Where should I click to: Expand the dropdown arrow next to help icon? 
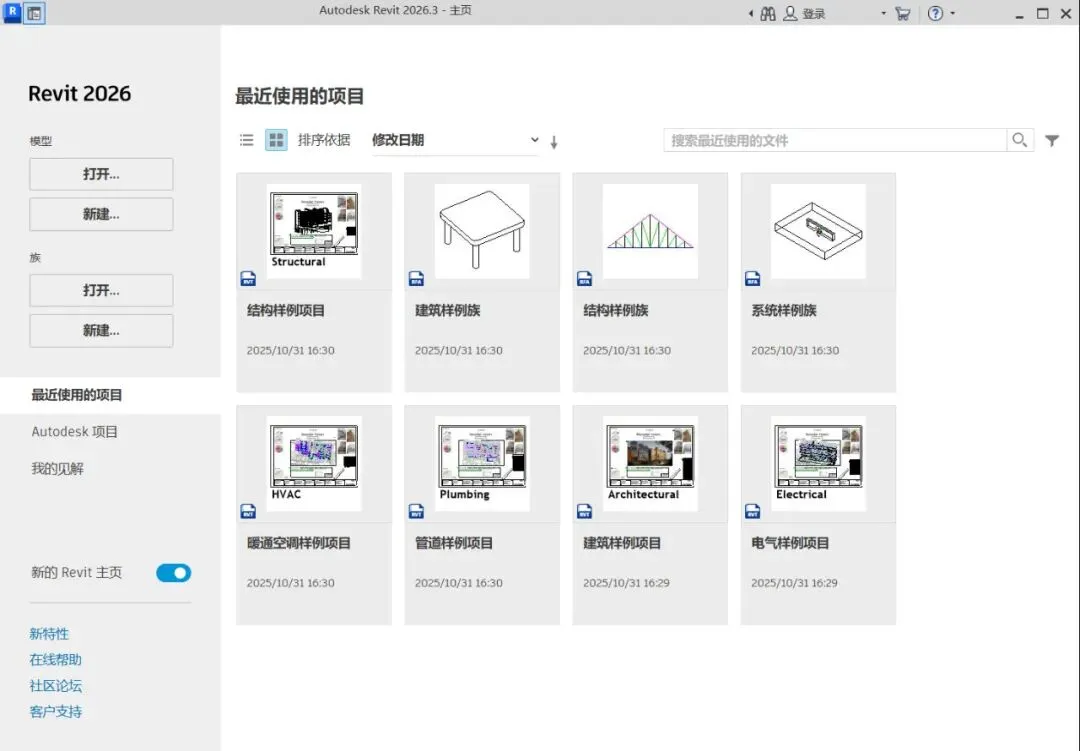(953, 13)
